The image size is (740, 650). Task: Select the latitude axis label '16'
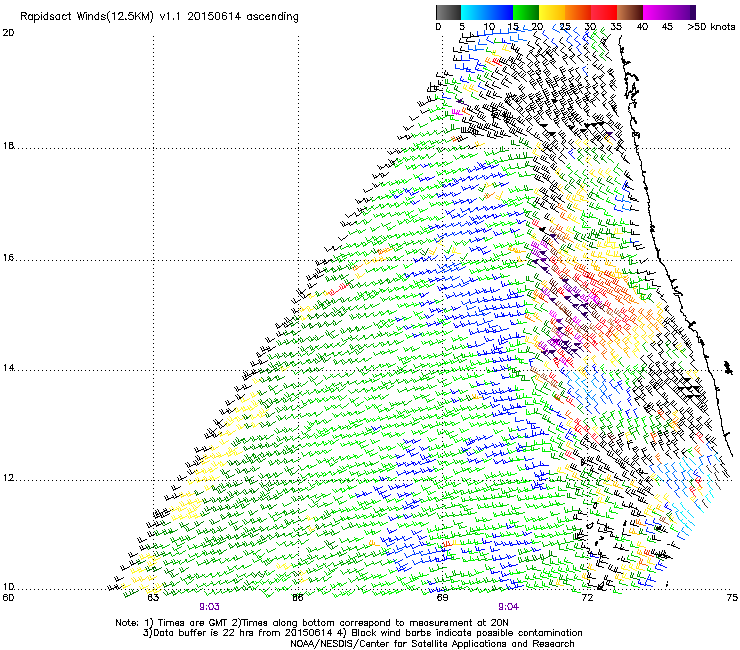(x=8, y=258)
